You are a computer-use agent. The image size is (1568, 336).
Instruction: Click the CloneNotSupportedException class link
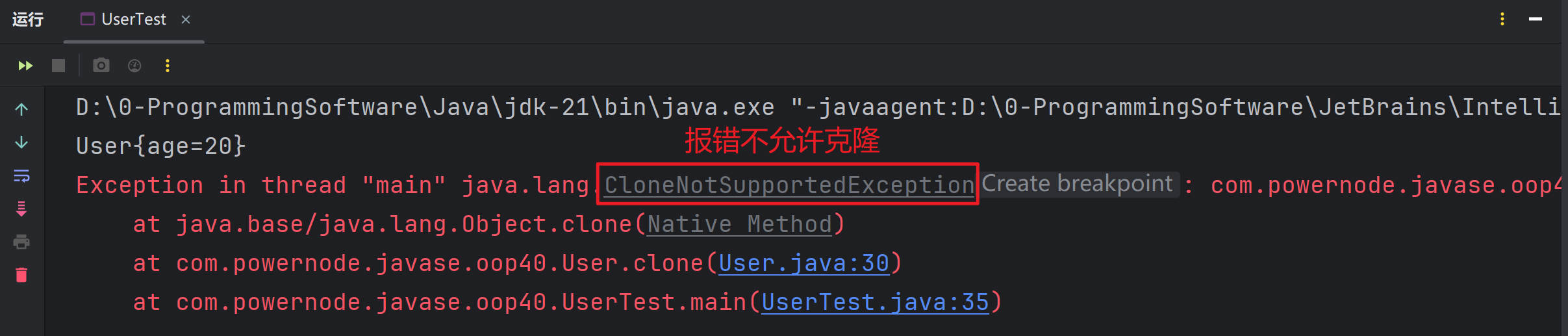(x=789, y=185)
